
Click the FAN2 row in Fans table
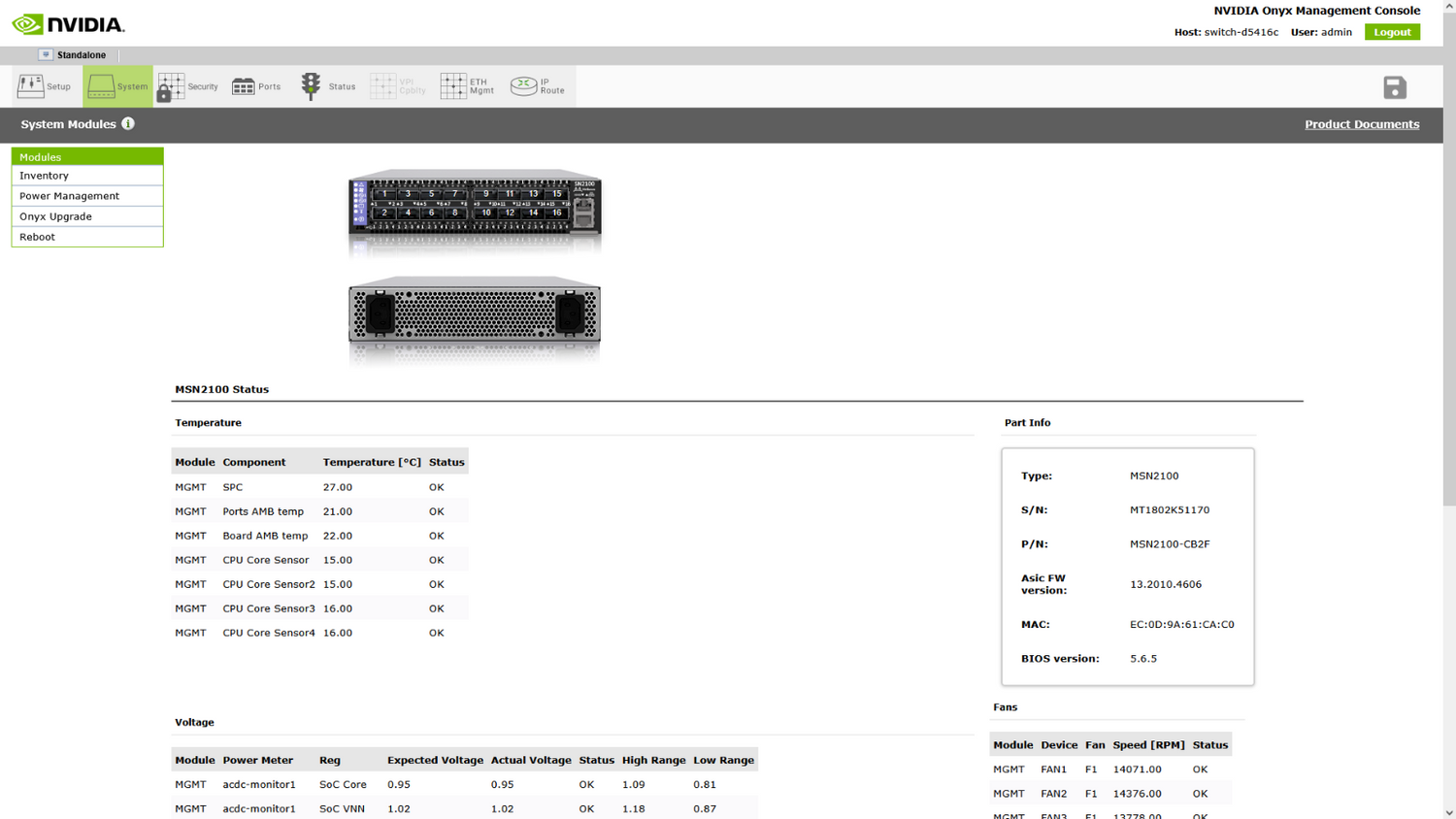click(x=1110, y=794)
